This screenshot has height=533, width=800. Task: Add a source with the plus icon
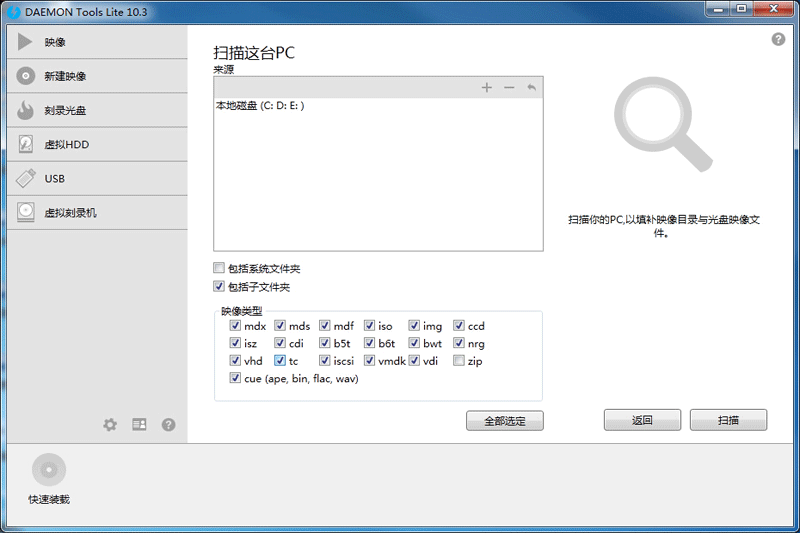[x=487, y=88]
